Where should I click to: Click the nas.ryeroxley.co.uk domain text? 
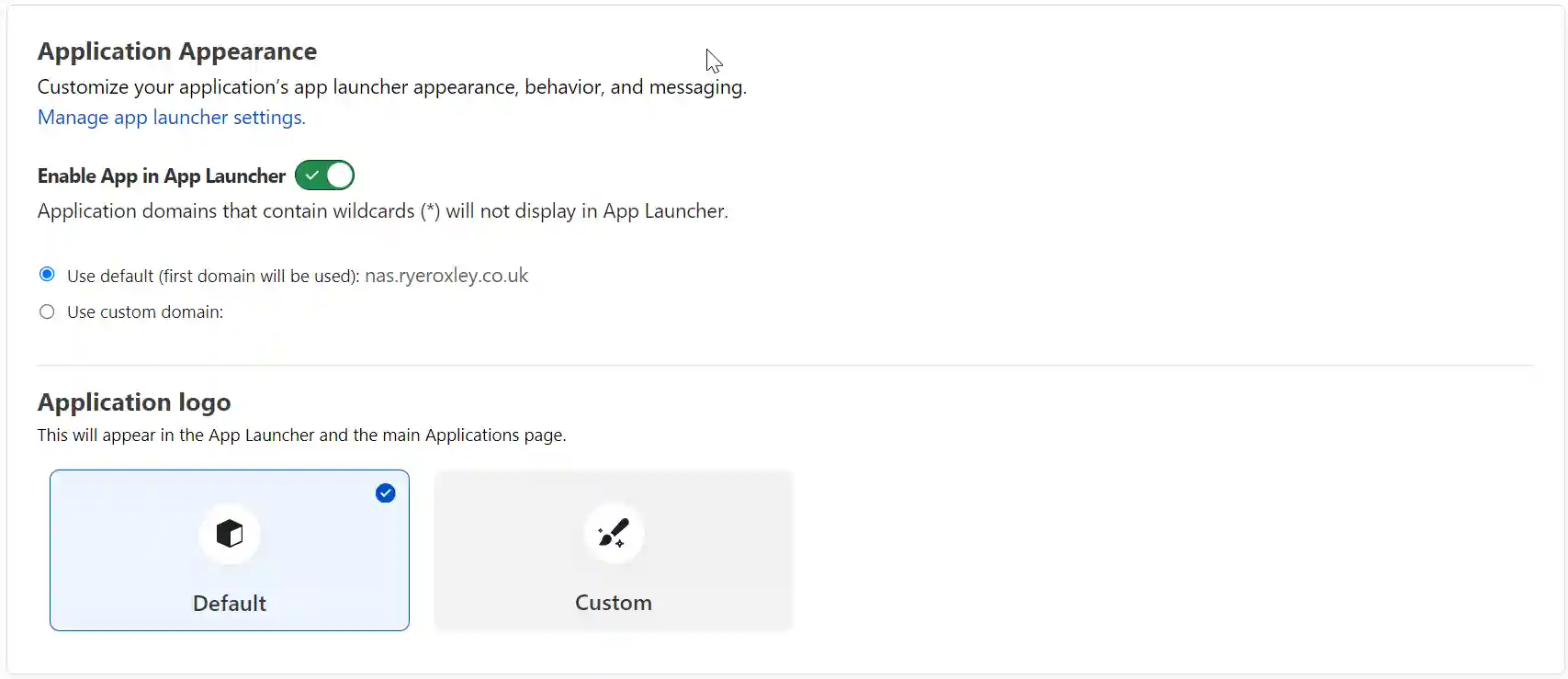click(x=447, y=275)
